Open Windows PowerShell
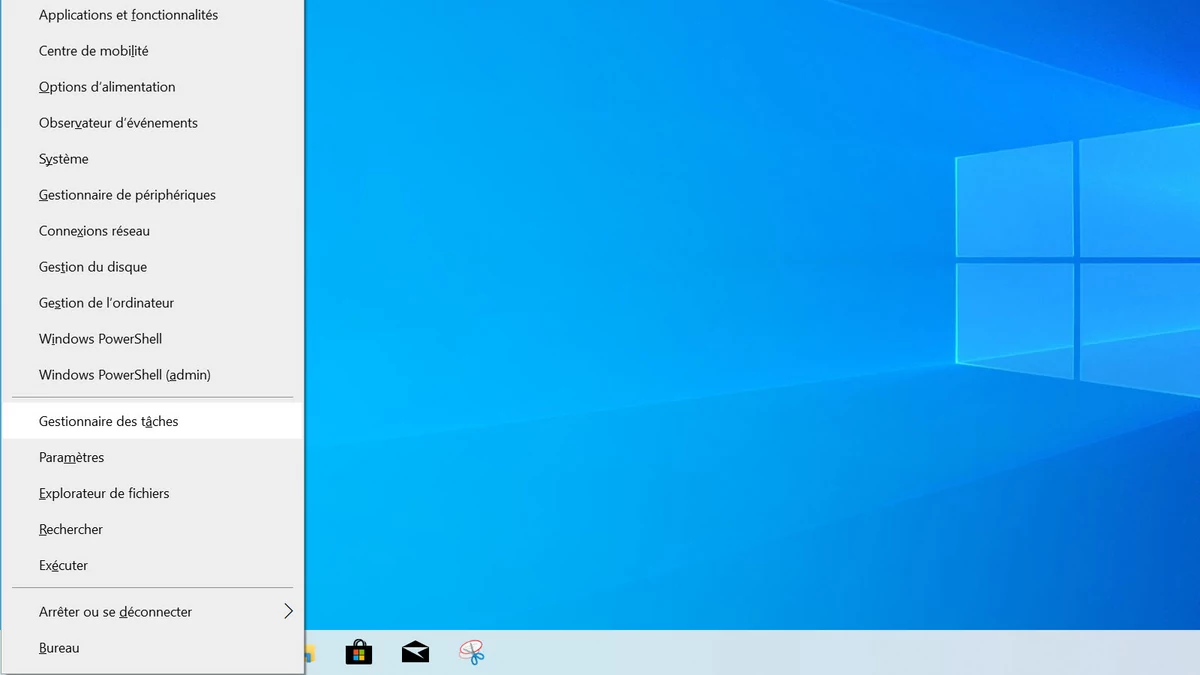Screen dimensions: 1200x675 [x=100, y=339]
